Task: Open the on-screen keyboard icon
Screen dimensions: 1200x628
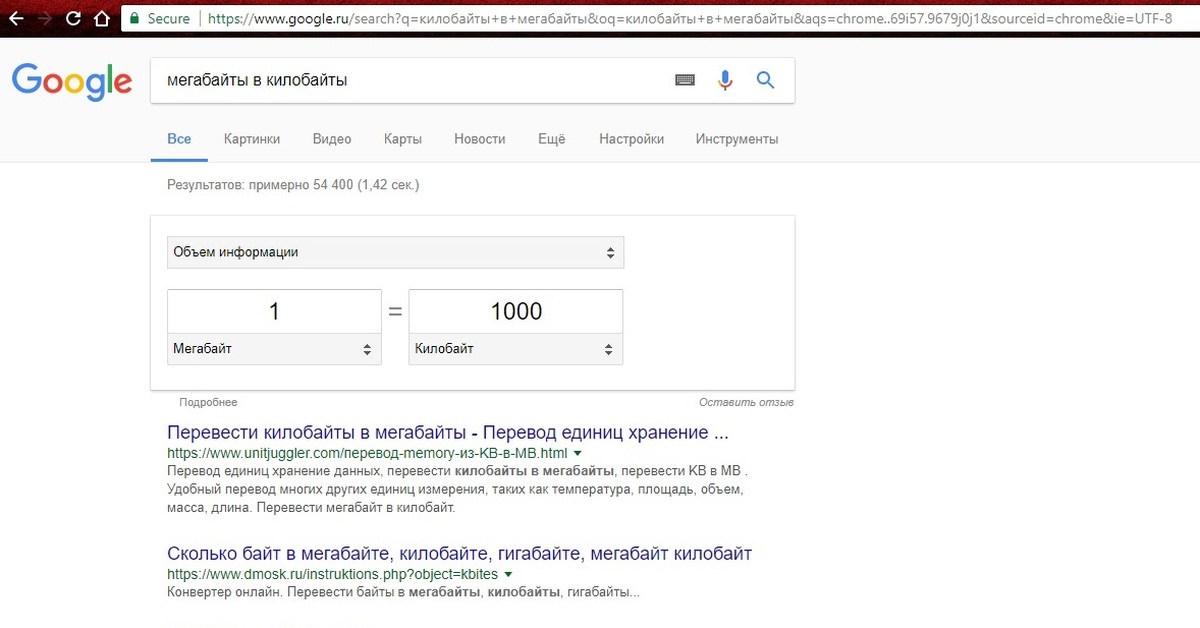Action: (x=685, y=80)
